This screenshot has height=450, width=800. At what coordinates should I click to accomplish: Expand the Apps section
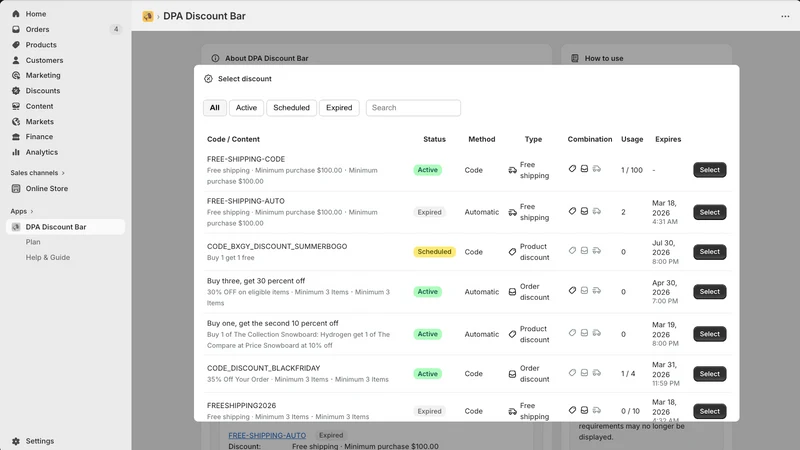tap(21, 211)
